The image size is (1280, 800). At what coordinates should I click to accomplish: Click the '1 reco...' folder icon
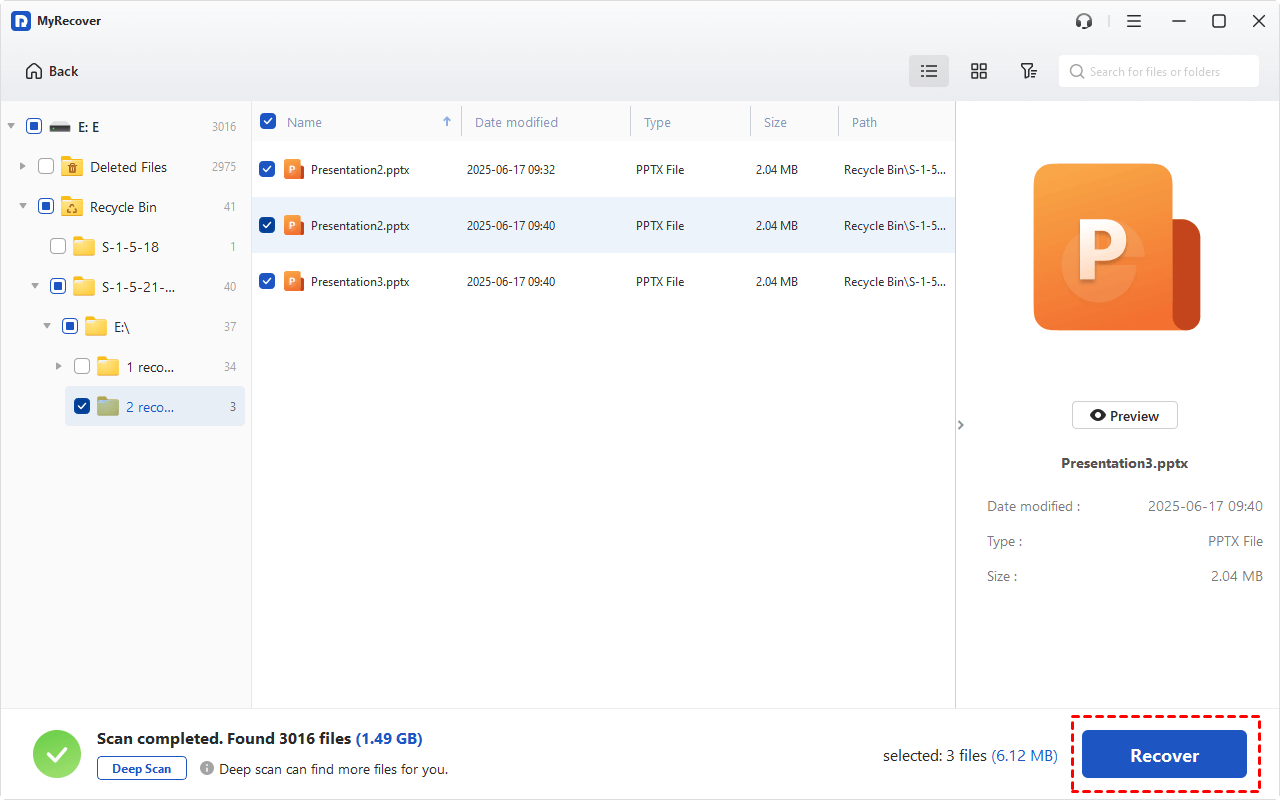pos(107,367)
